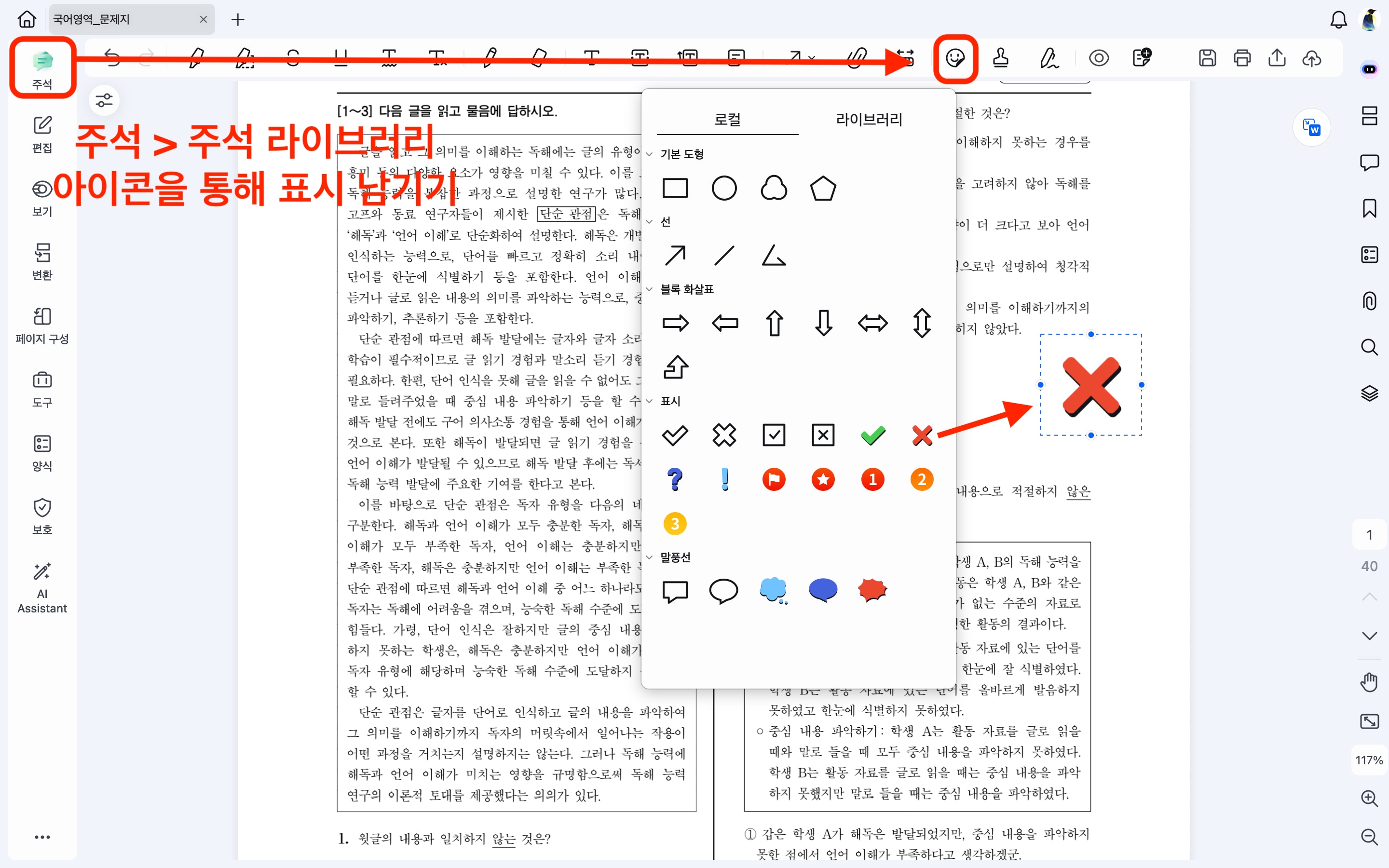Viewport: 1389px width, 868px height.
Task: Open the AI Assistant from the left sidebar
Action: click(41, 585)
